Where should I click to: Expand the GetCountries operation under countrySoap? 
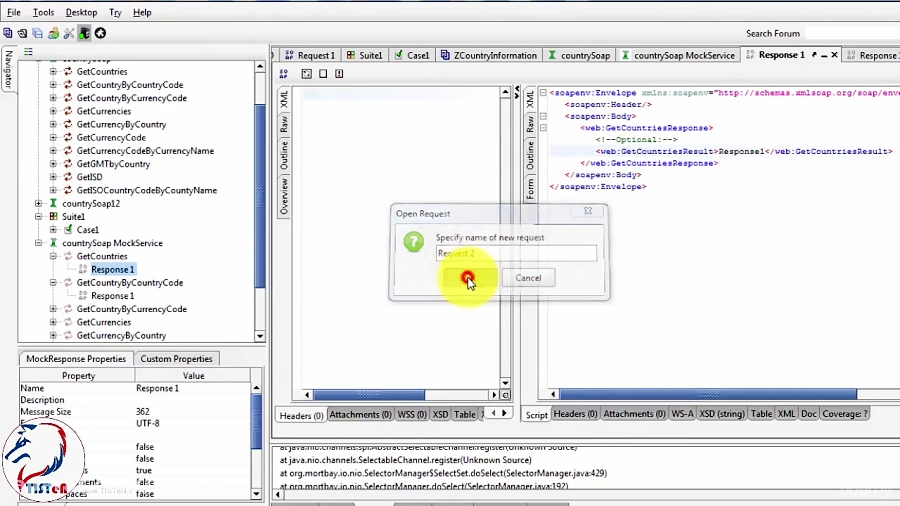point(53,72)
